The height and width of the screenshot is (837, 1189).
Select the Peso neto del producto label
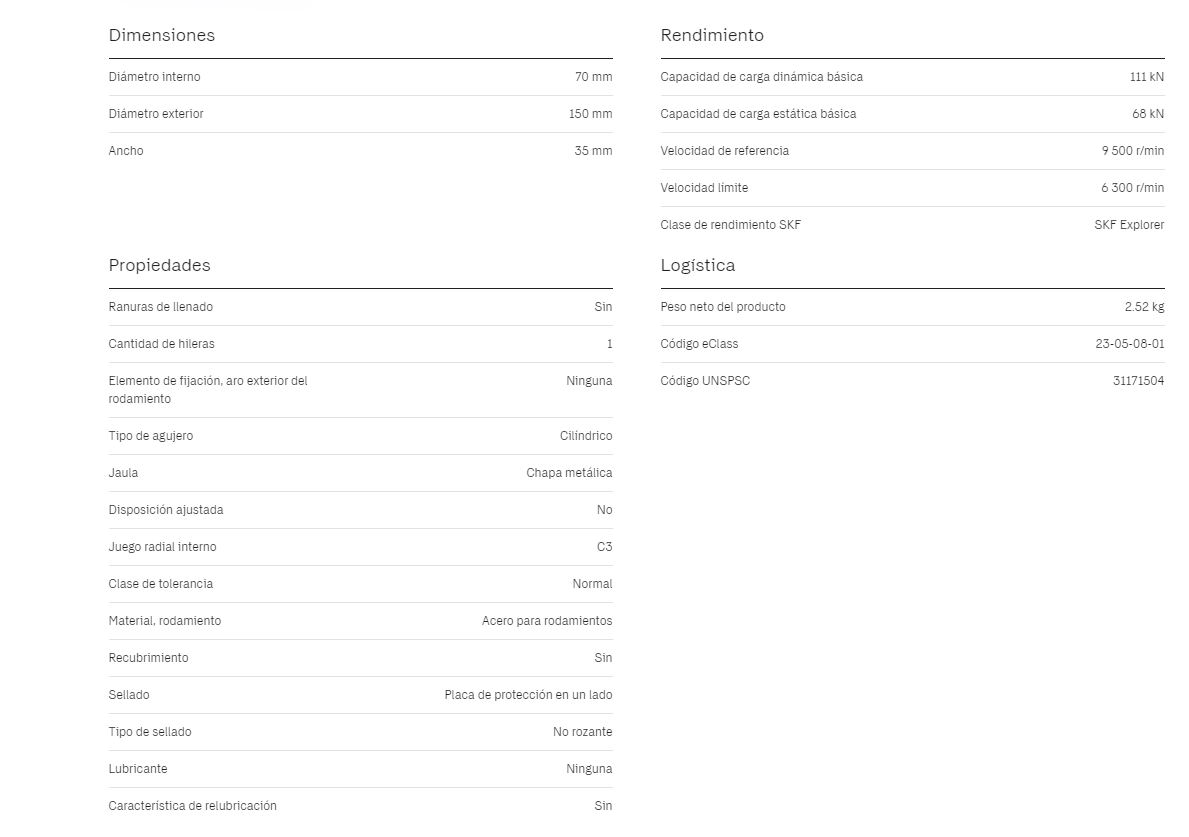click(x=723, y=307)
